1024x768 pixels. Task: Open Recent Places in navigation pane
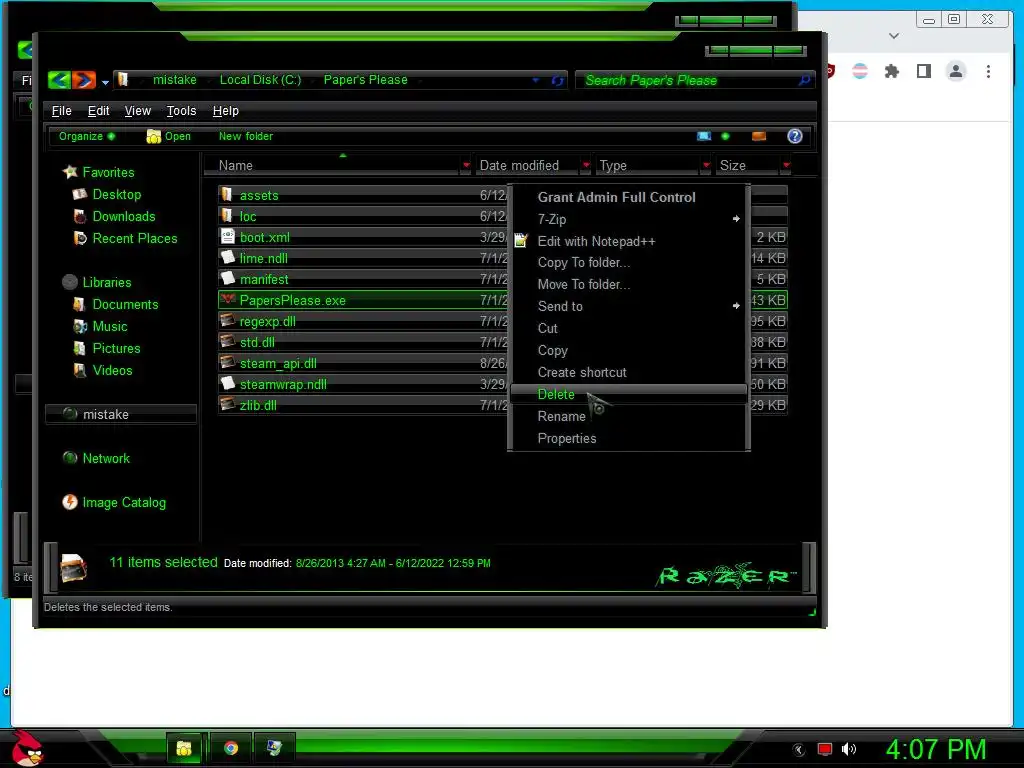125,239
